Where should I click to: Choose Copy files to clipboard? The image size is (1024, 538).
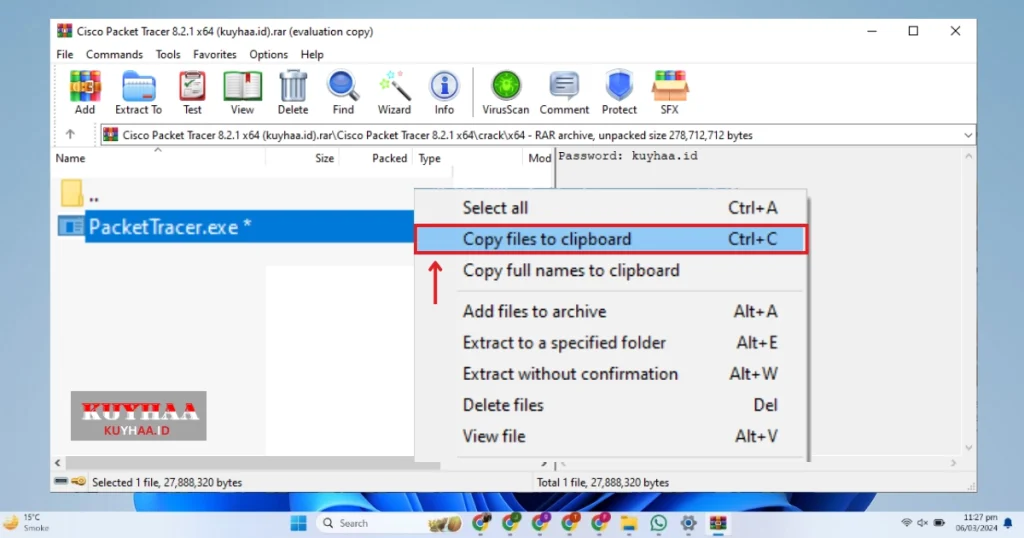(x=611, y=239)
